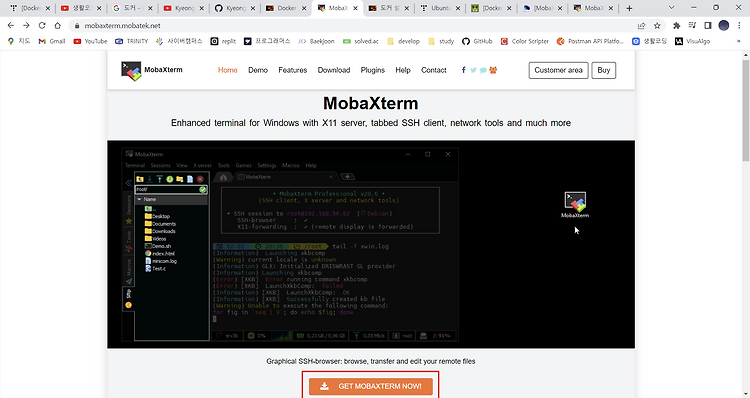The width and height of the screenshot is (750, 398).
Task: Close the Ubuntu browser tab
Action: click(458, 8)
